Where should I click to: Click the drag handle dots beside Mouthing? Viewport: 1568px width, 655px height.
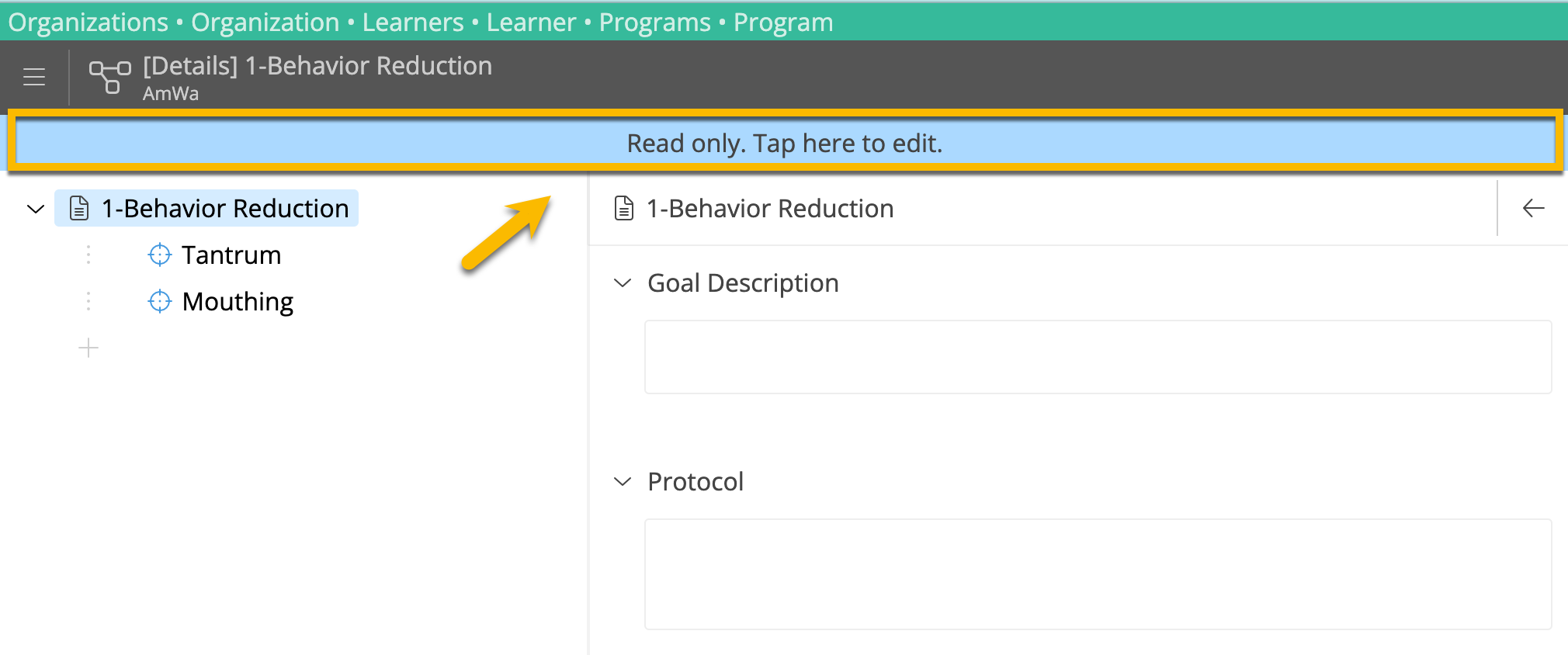(88, 301)
